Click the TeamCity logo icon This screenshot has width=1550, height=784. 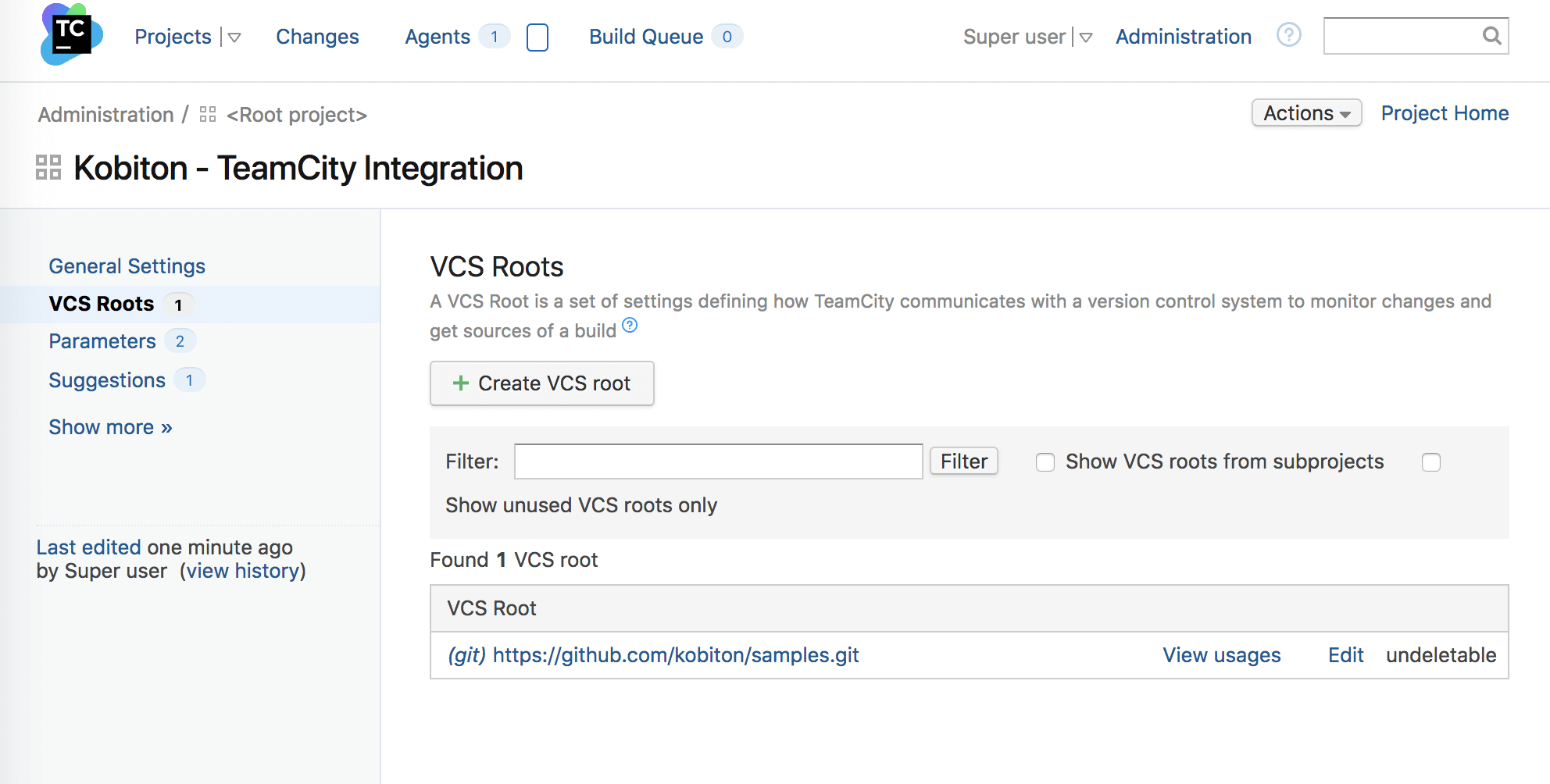click(x=71, y=35)
